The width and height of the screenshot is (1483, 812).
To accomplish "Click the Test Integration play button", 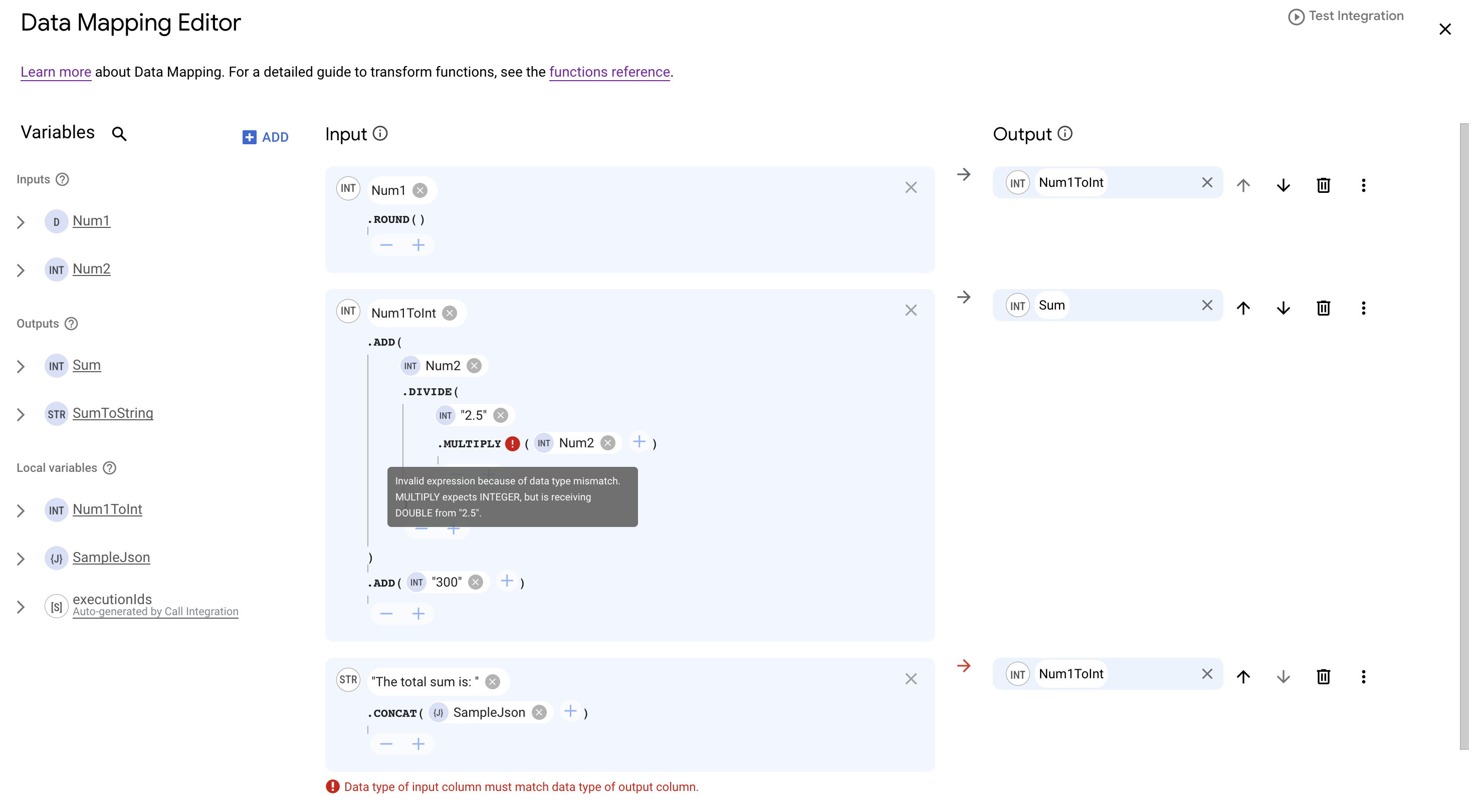I will pyautogui.click(x=1295, y=15).
